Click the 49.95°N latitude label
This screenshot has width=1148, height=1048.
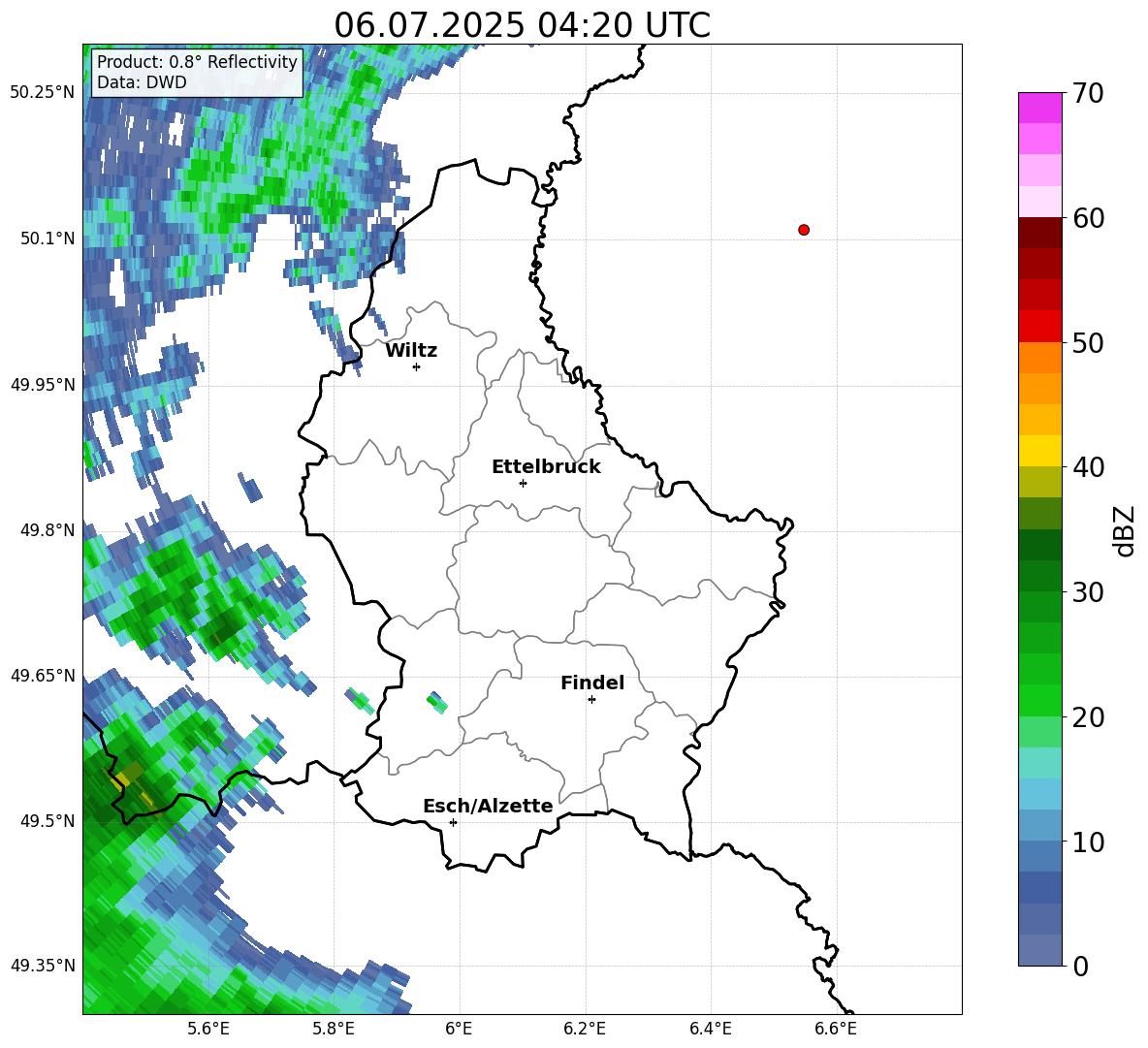tap(43, 384)
